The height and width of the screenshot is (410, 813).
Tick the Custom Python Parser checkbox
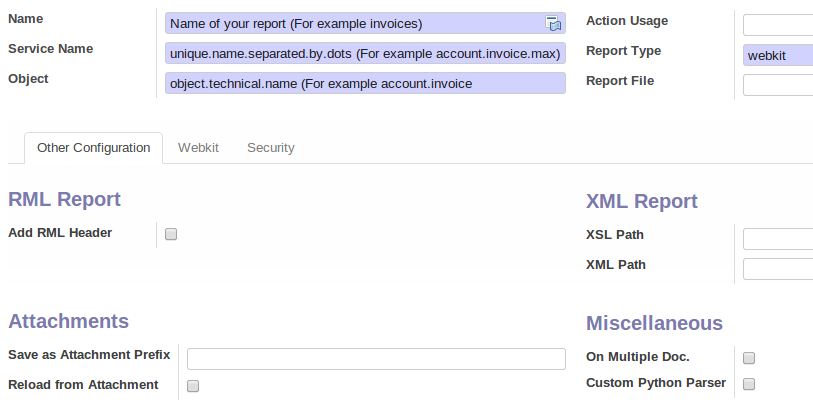[749, 384]
